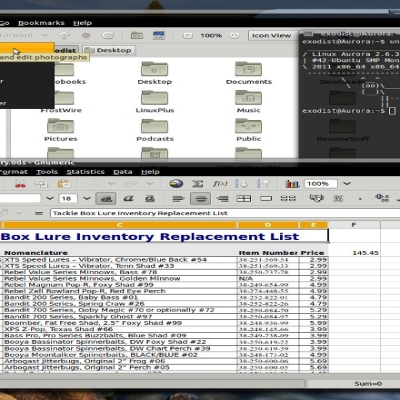This screenshot has height=400, width=400.
Task: Apply percent format icon in Gnumeric
Action: tap(338, 199)
